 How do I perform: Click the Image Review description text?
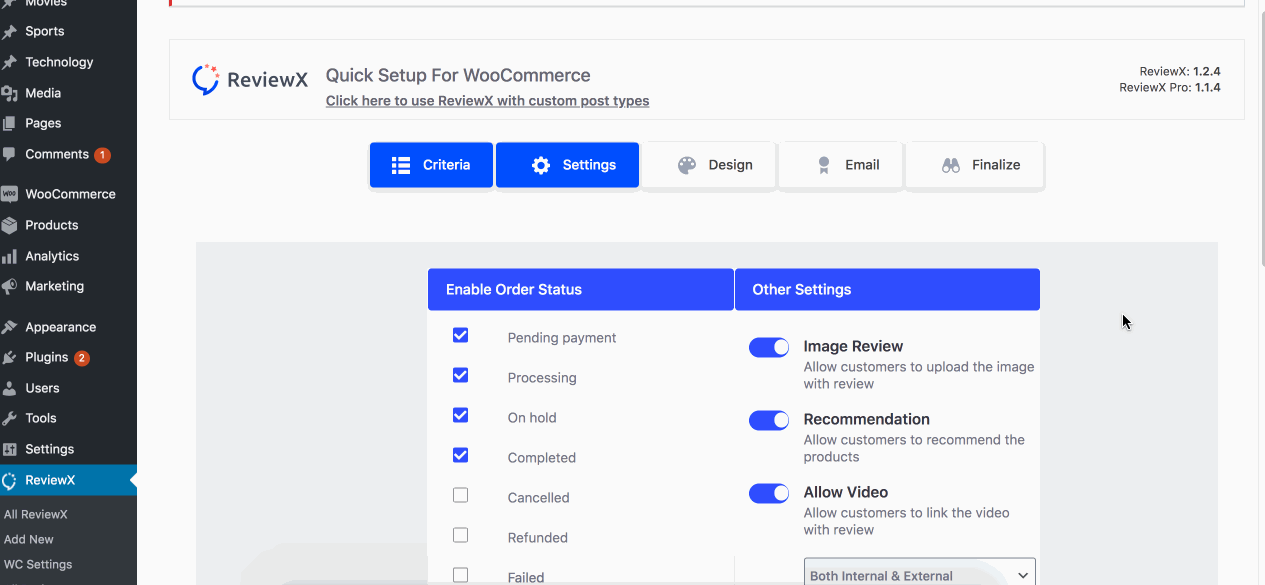pos(919,375)
